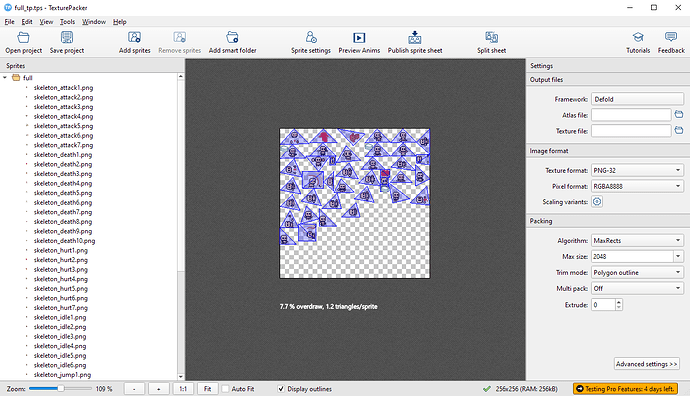Publish the sprite sheet
Screen dimensions: 690x396
coord(415,38)
